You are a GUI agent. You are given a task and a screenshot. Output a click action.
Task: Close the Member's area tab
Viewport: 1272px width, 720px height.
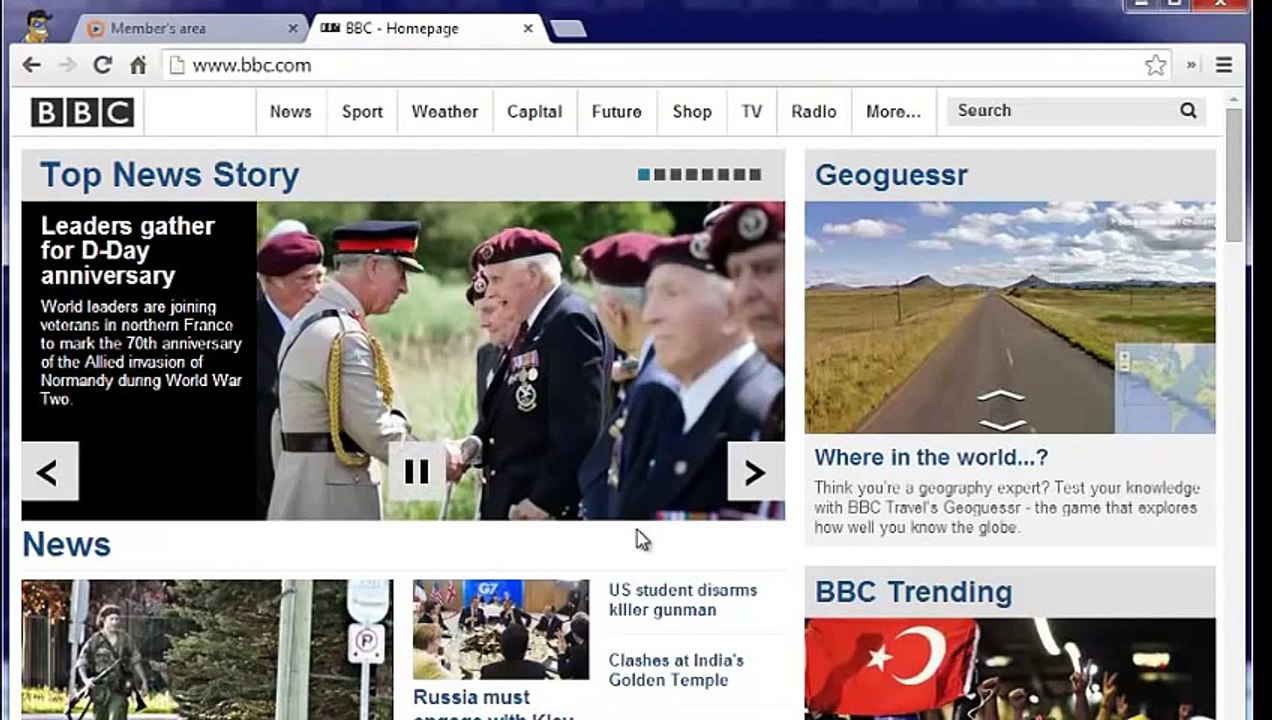pos(293,29)
